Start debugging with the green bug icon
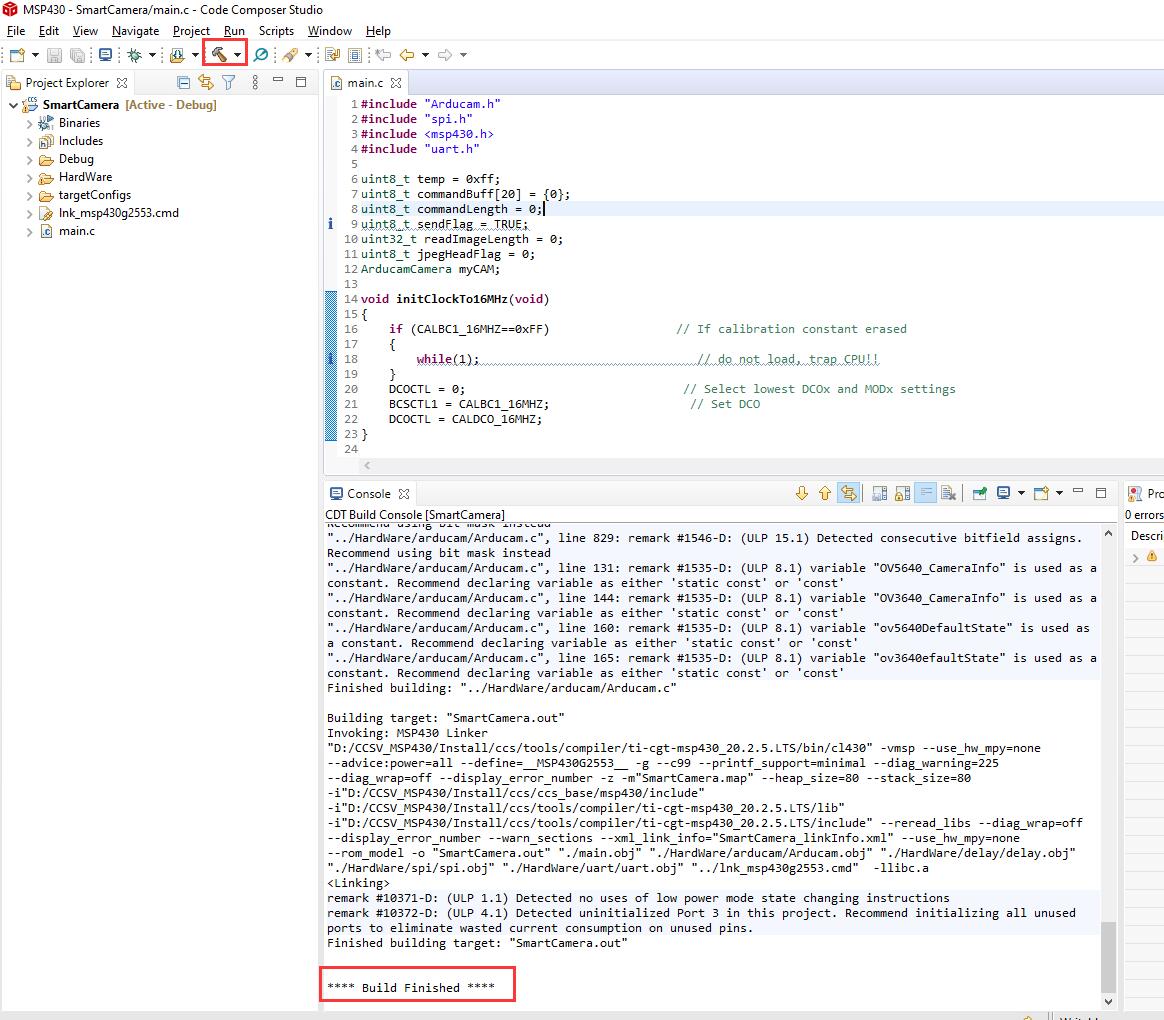 [134, 55]
